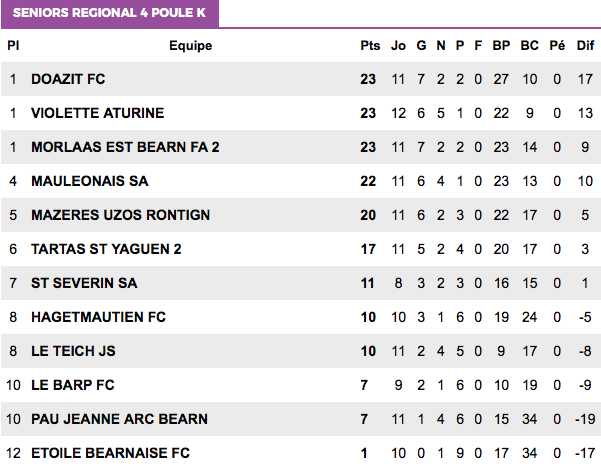Click the LE BARP FC team name

[73, 385]
